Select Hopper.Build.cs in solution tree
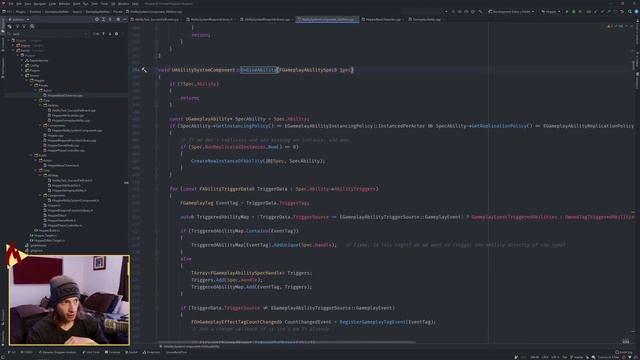The image size is (640, 360). (47, 231)
